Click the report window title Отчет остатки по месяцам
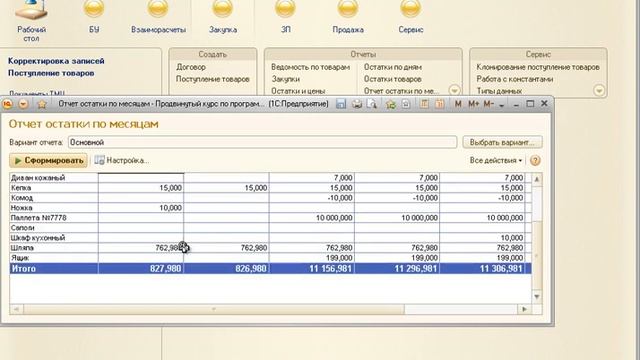The height and width of the screenshot is (360, 640). (84, 124)
